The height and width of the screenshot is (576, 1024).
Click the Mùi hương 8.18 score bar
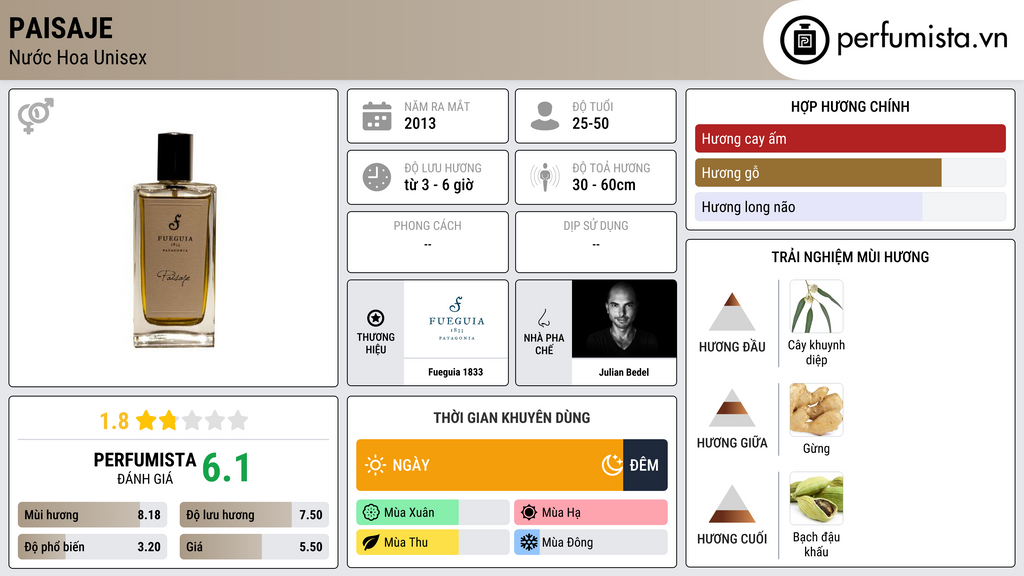point(92,515)
